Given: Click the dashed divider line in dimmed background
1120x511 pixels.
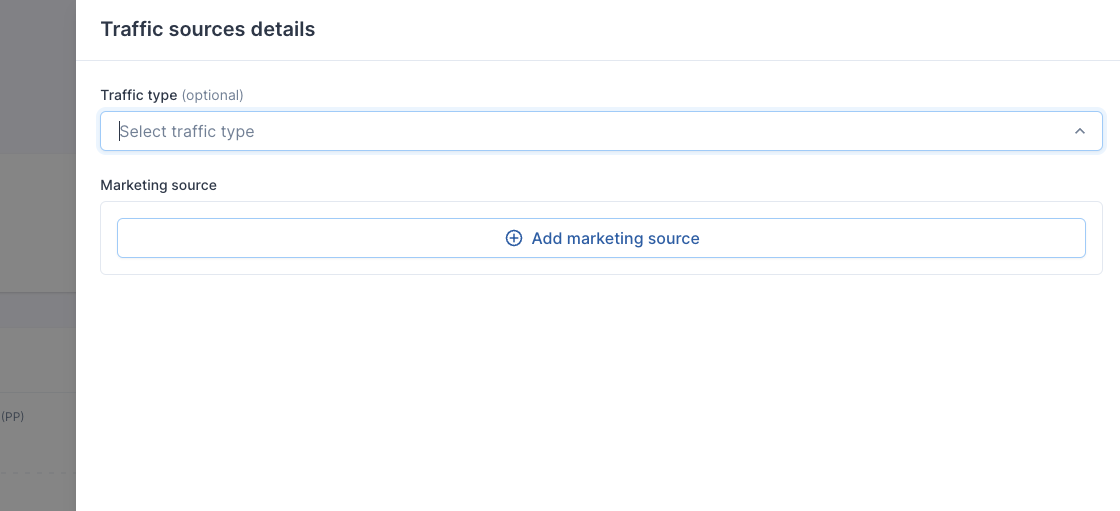Looking at the screenshot, I should [x=38, y=472].
